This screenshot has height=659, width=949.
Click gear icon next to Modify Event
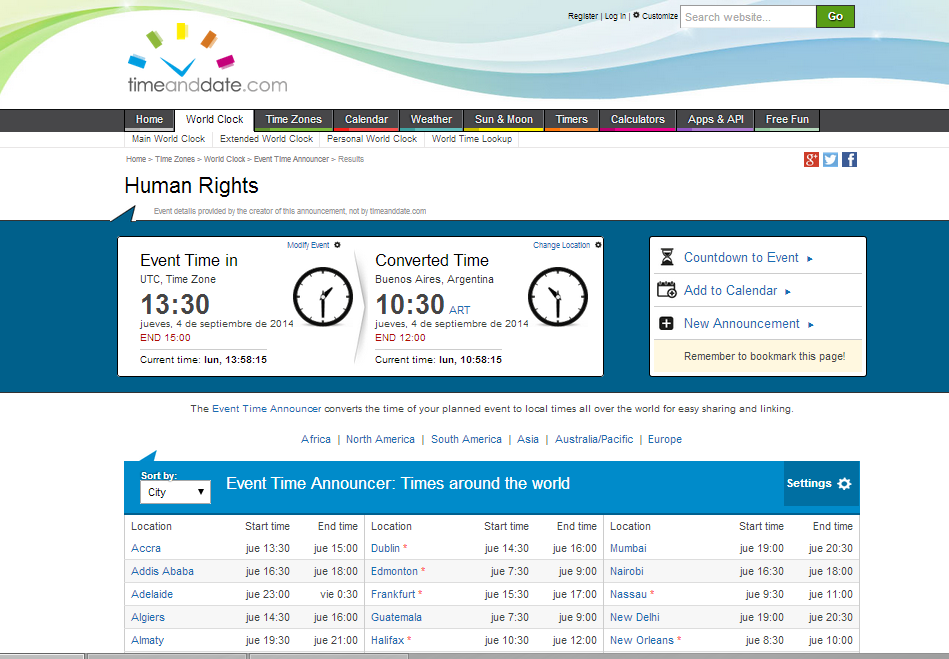[337, 245]
